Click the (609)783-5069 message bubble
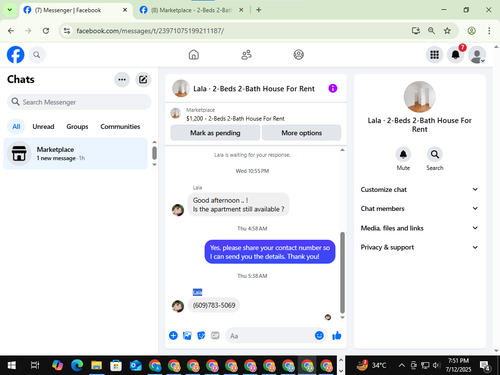 [x=214, y=305]
